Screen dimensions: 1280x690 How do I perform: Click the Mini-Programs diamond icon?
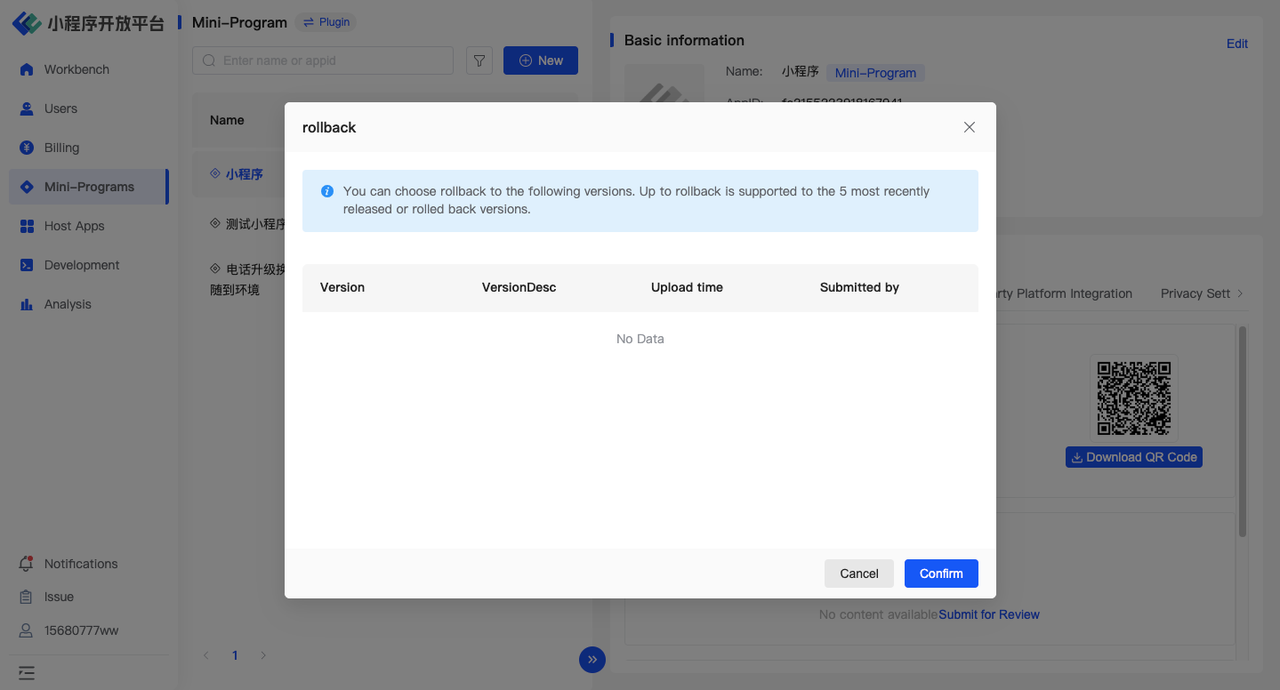point(26,187)
